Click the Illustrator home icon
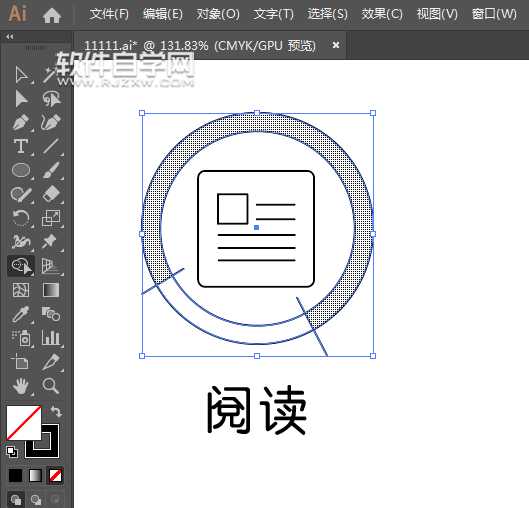Screen dimensions: 529x508 coord(52,15)
